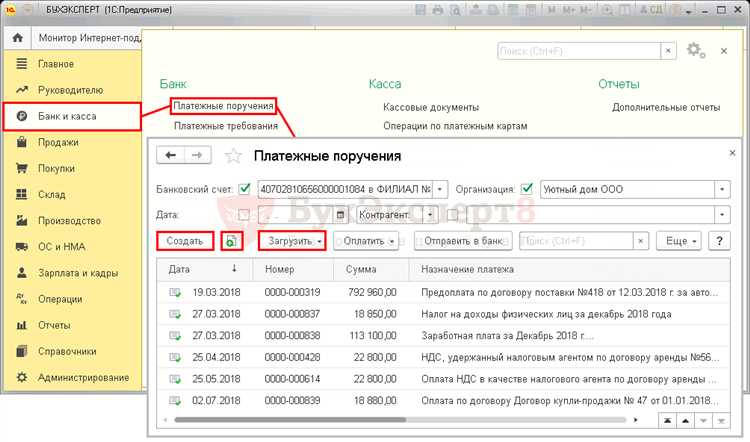The width and height of the screenshot is (750, 442).
Task: Open Дополнительные отчеты link
Action: [666, 107]
